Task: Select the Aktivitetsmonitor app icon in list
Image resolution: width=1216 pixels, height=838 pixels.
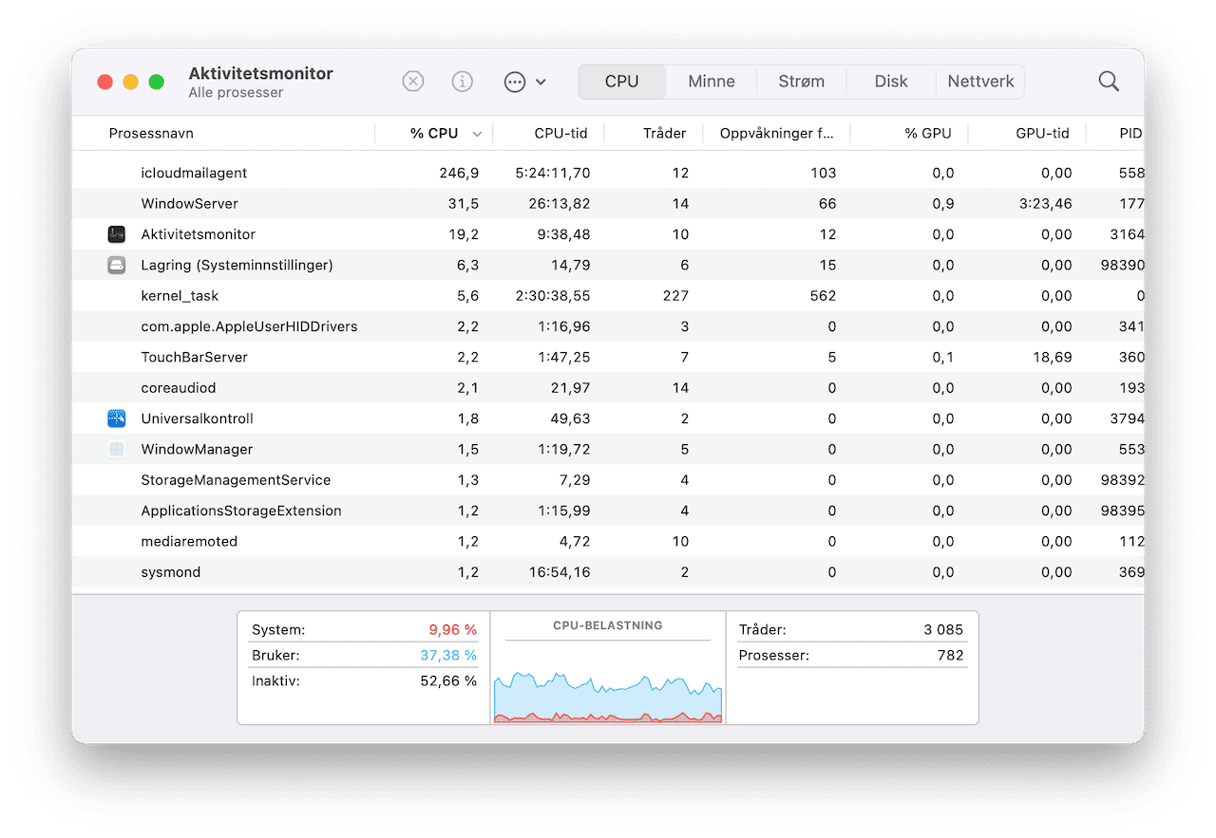Action: tap(117, 235)
